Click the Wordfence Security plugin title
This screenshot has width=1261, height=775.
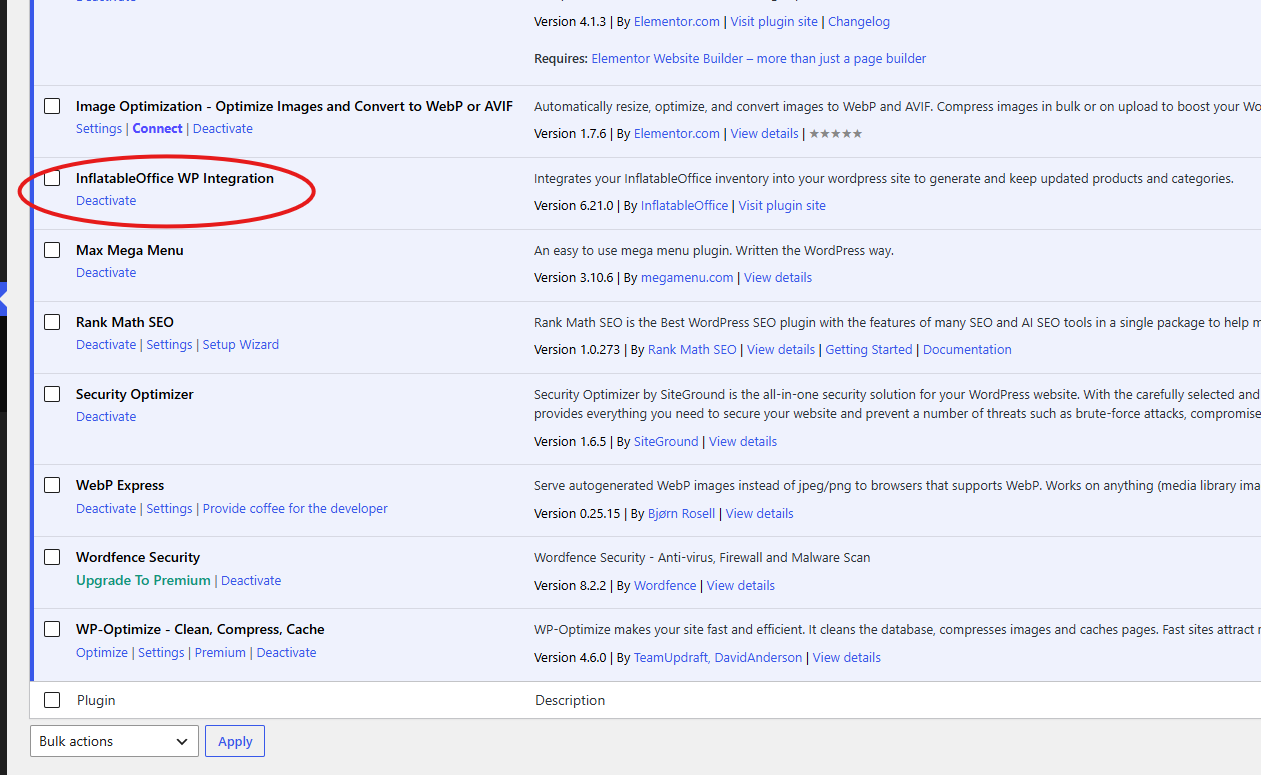(x=138, y=557)
